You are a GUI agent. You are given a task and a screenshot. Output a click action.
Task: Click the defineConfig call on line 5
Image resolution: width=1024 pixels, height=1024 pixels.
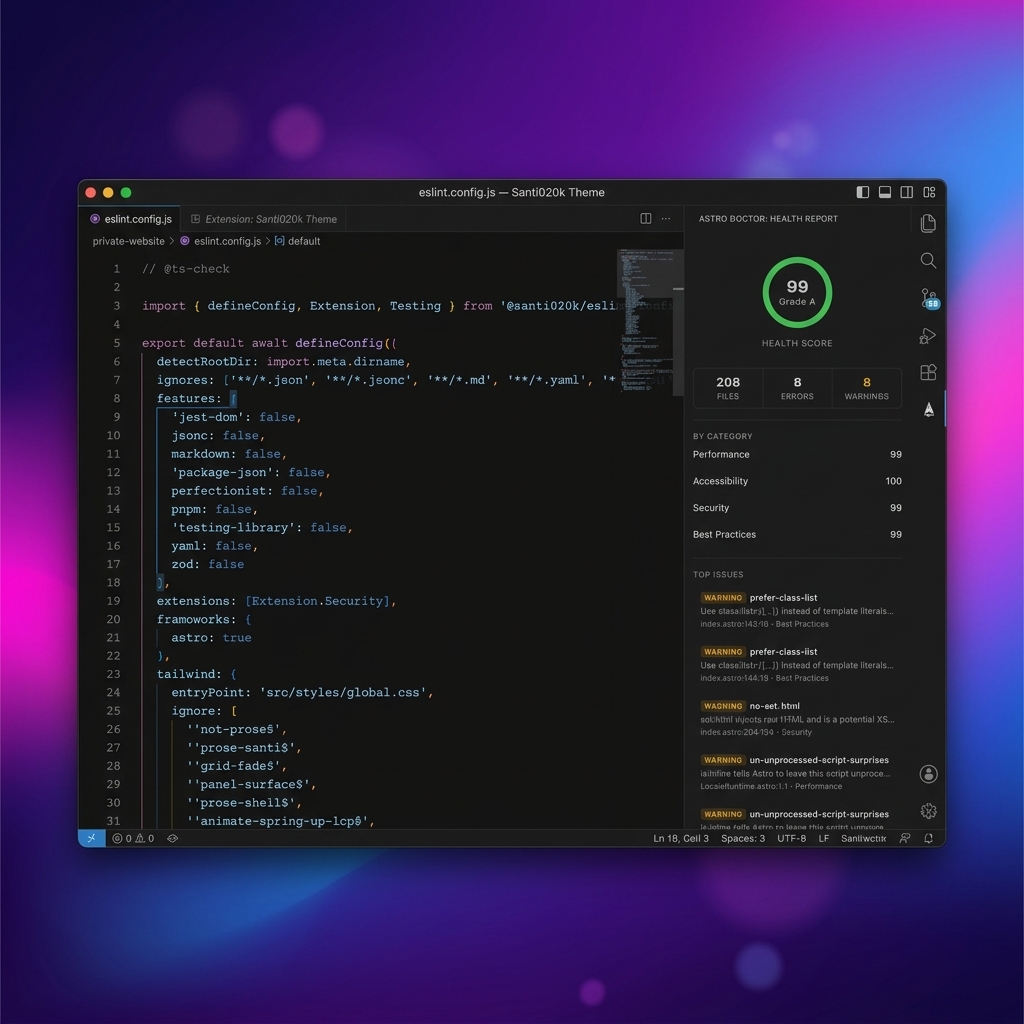(338, 343)
